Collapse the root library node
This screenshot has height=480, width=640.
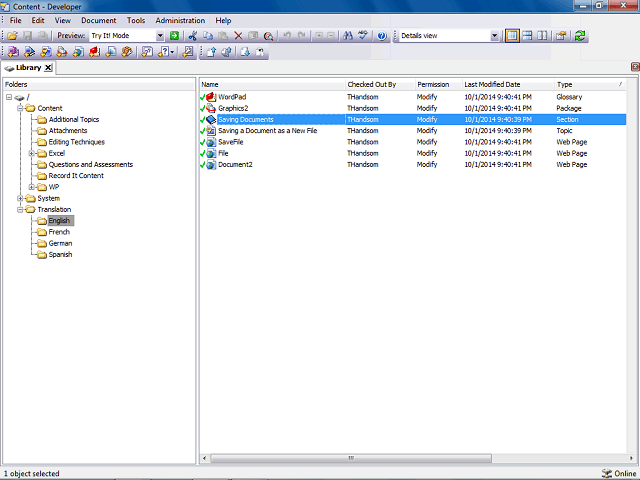tap(9, 97)
